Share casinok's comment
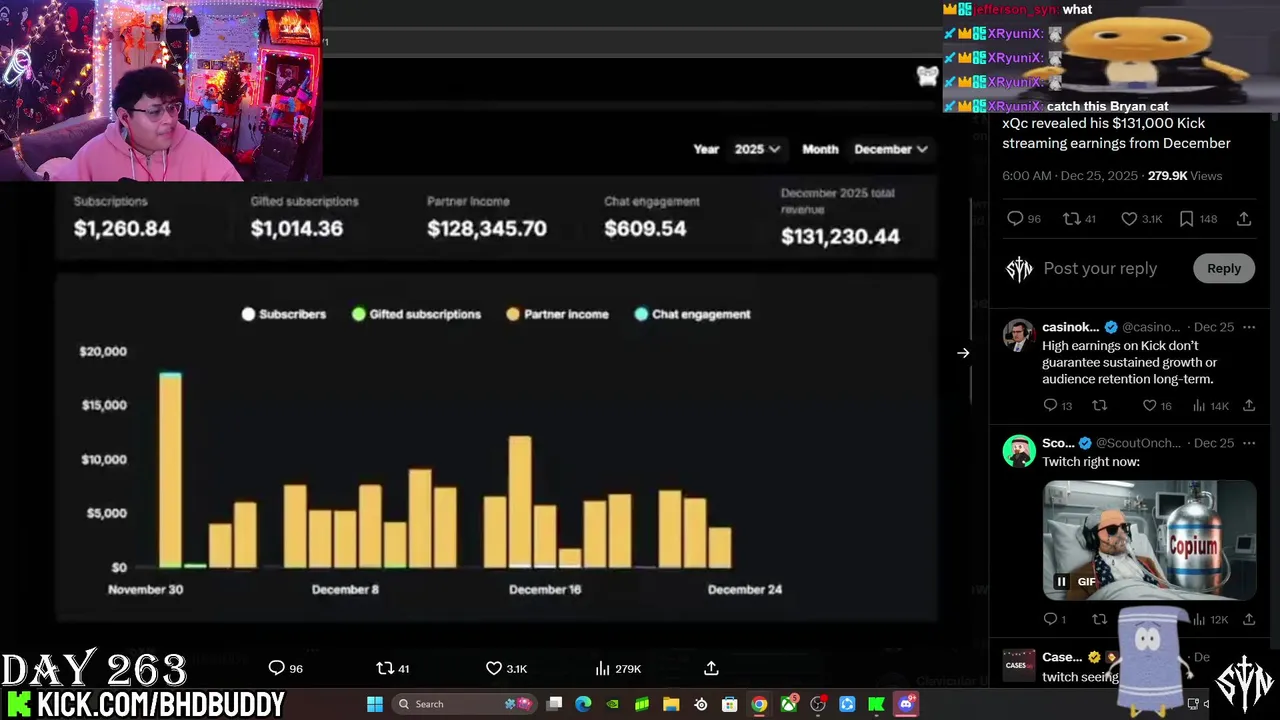The height and width of the screenshot is (720, 1280). click(x=1249, y=405)
